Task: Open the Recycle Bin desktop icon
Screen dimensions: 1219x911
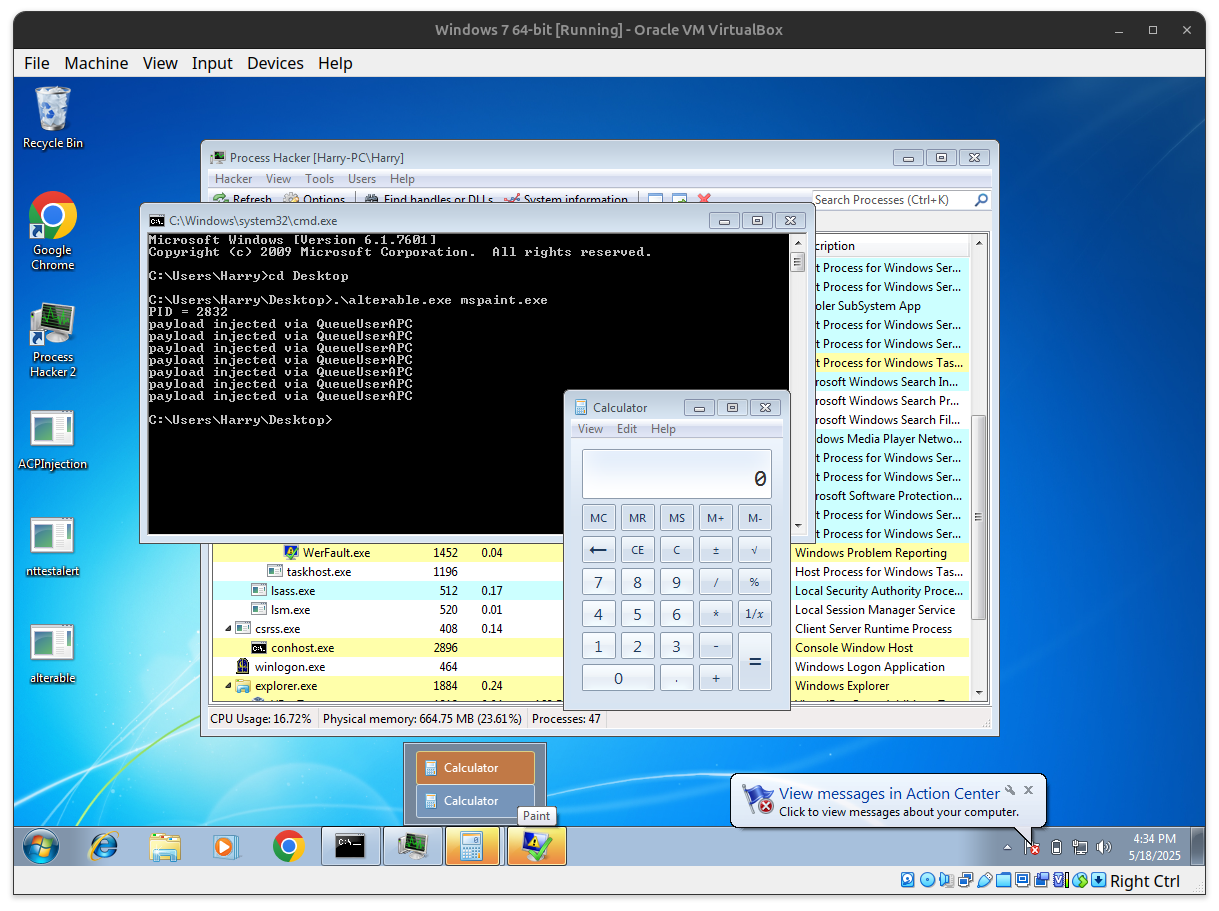Action: tap(53, 118)
